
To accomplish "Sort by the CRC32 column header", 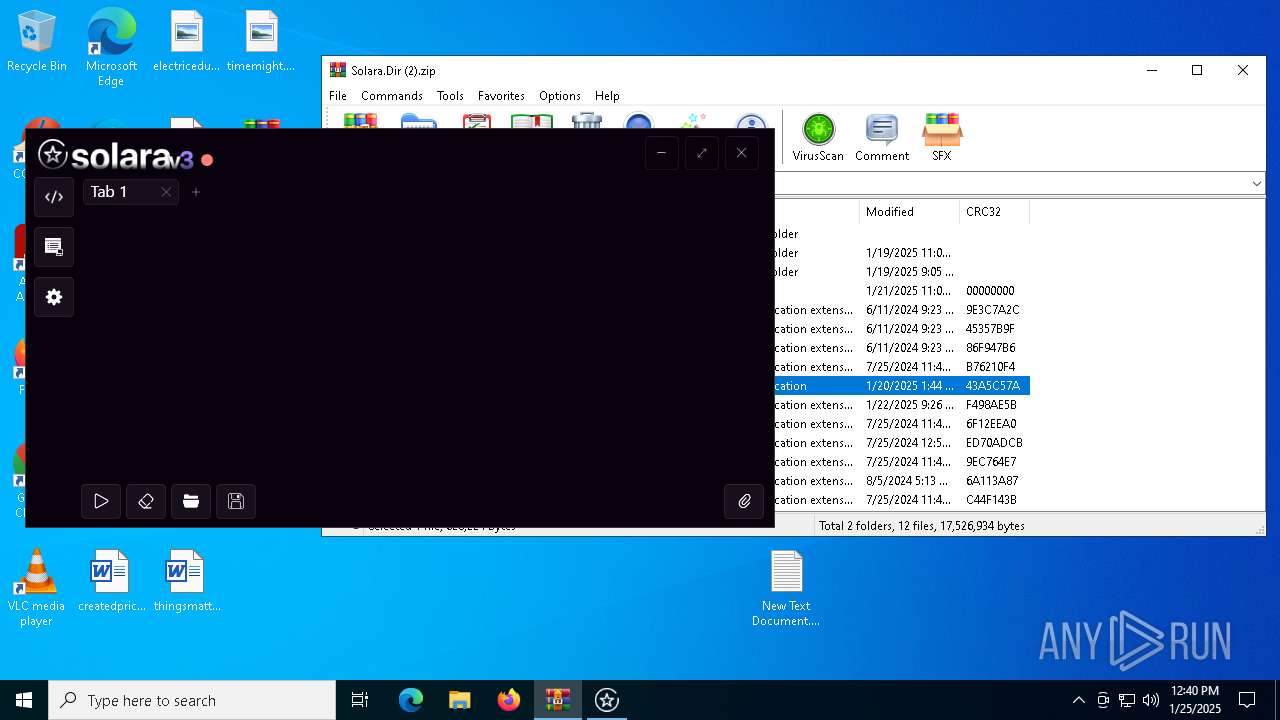I will (x=994, y=212).
